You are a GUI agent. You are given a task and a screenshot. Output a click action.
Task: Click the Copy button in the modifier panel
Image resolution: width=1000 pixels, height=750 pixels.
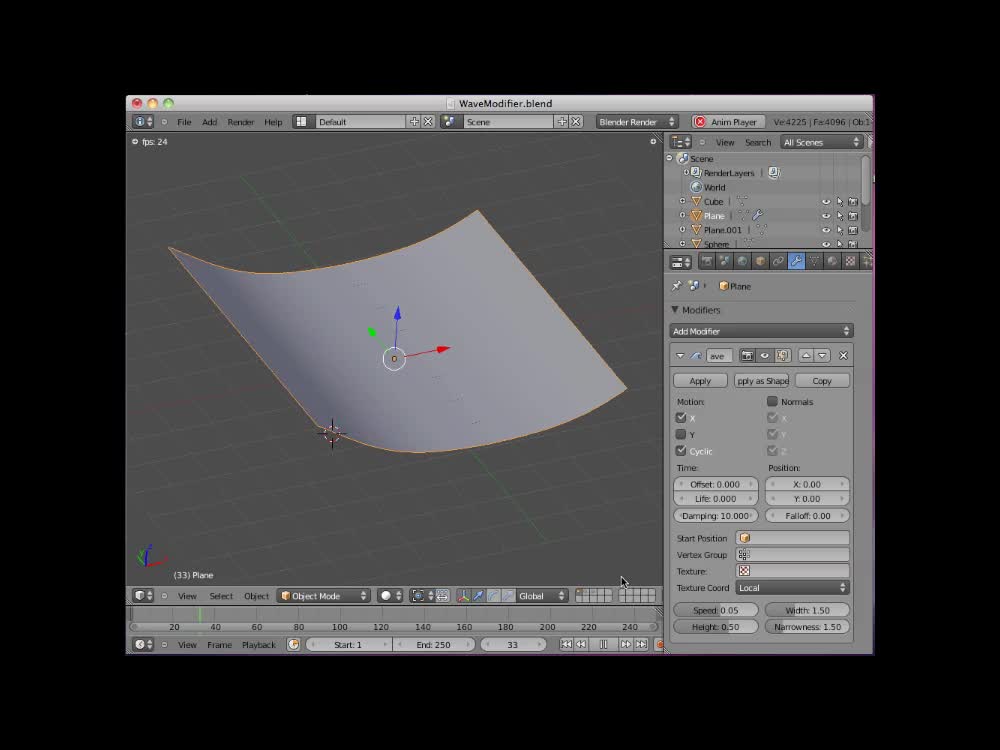(x=822, y=380)
